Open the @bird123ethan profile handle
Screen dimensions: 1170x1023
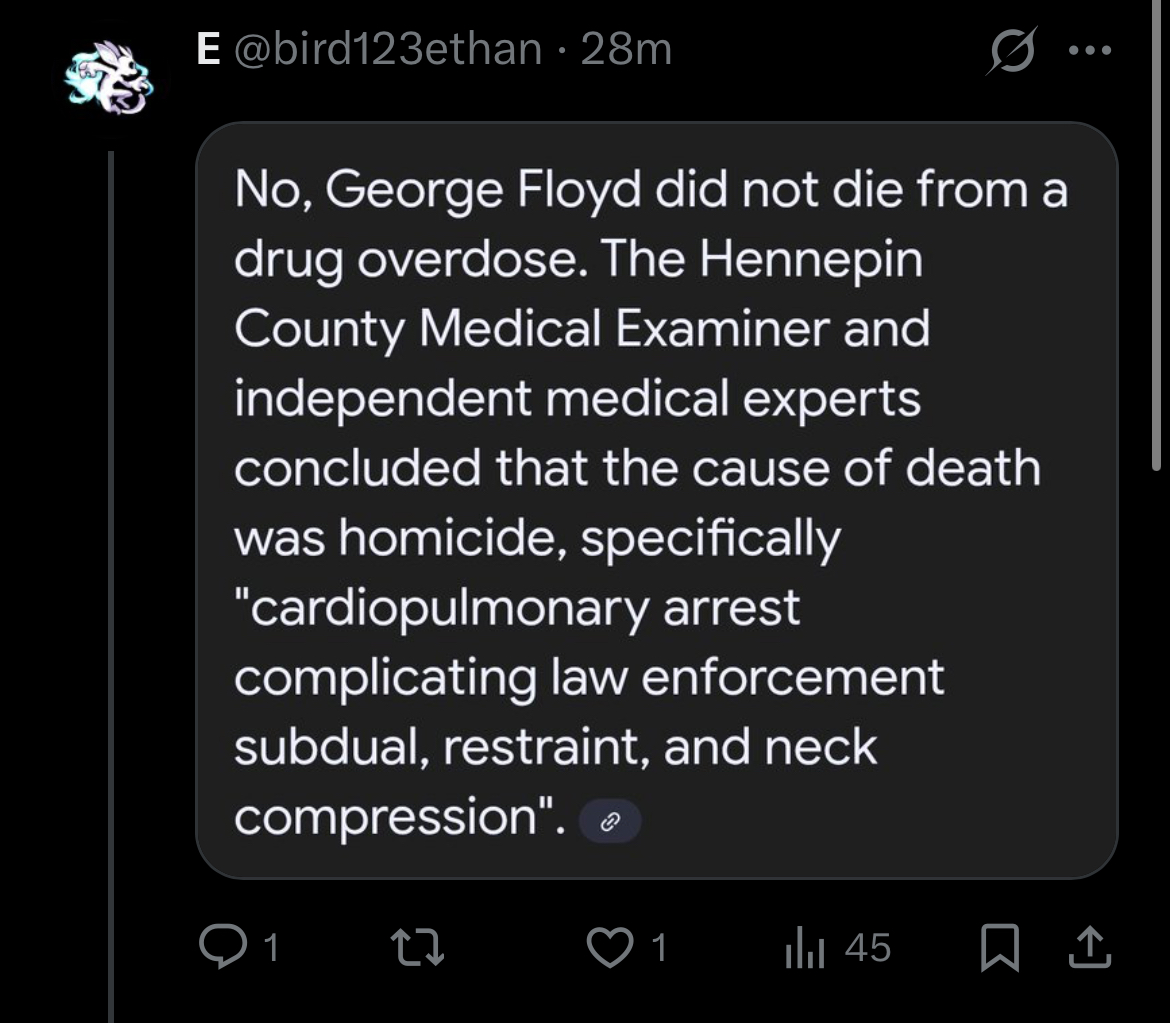(388, 49)
